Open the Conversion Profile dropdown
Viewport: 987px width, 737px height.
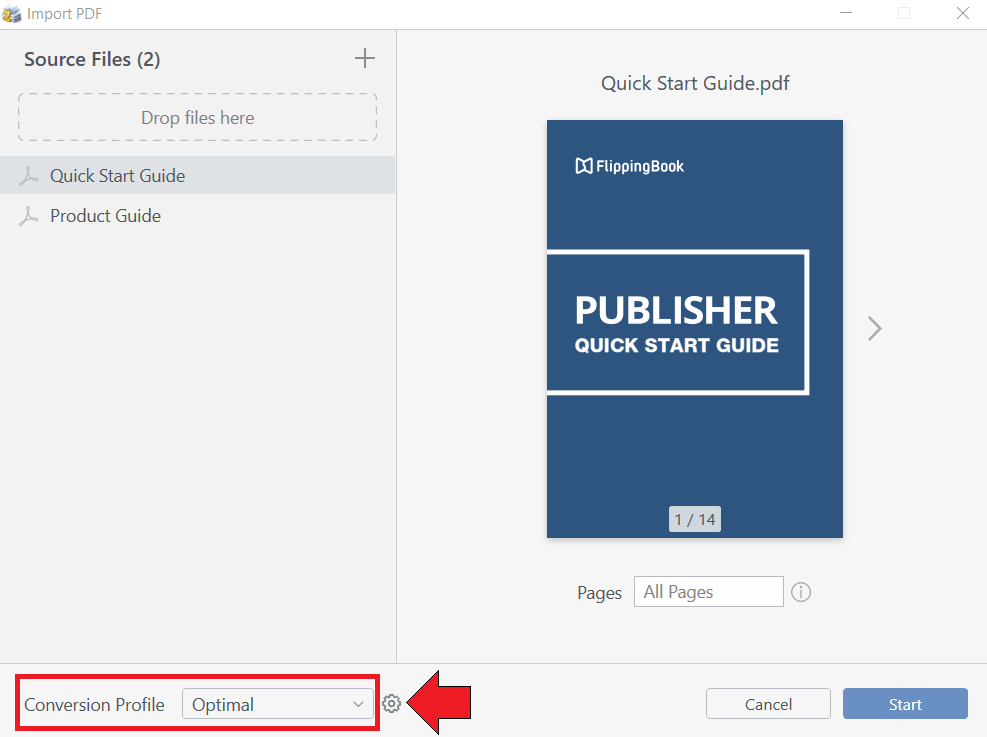click(278, 704)
